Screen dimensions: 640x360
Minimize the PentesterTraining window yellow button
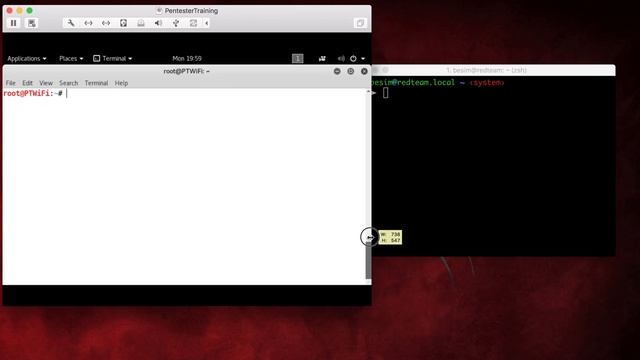[x=20, y=11]
